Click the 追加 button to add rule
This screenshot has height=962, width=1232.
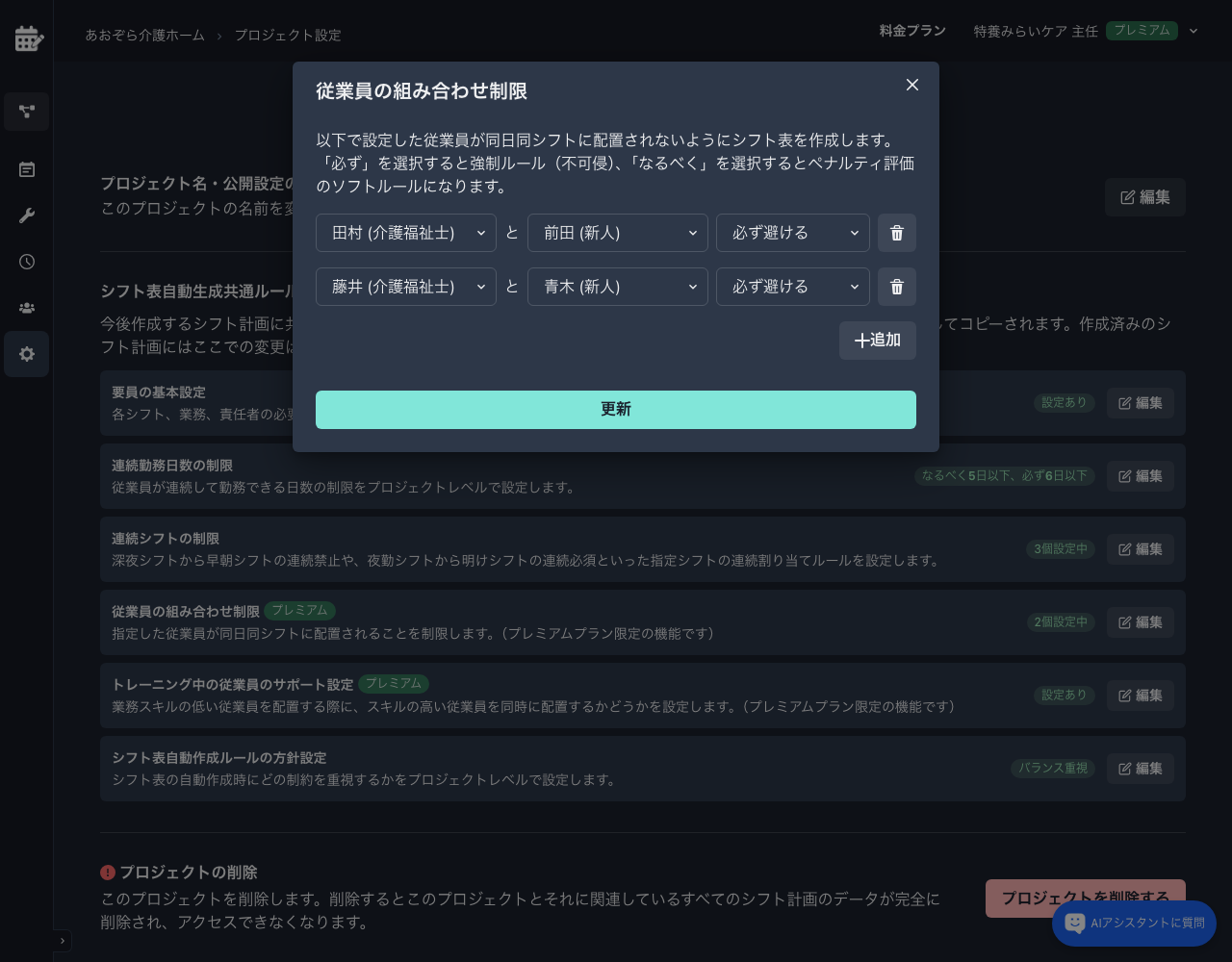(877, 341)
